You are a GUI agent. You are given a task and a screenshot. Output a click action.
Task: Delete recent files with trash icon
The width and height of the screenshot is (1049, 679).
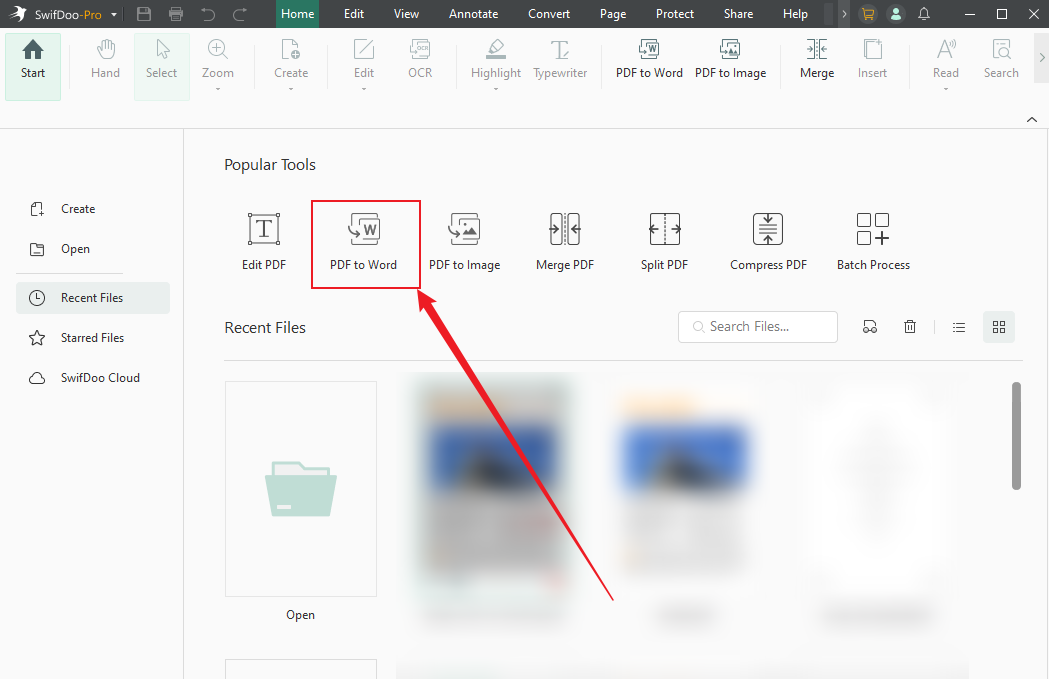tap(910, 327)
